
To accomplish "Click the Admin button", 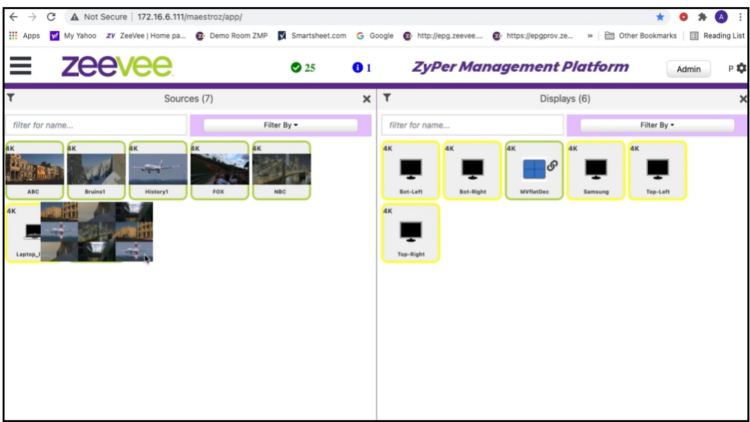I will 688,69.
